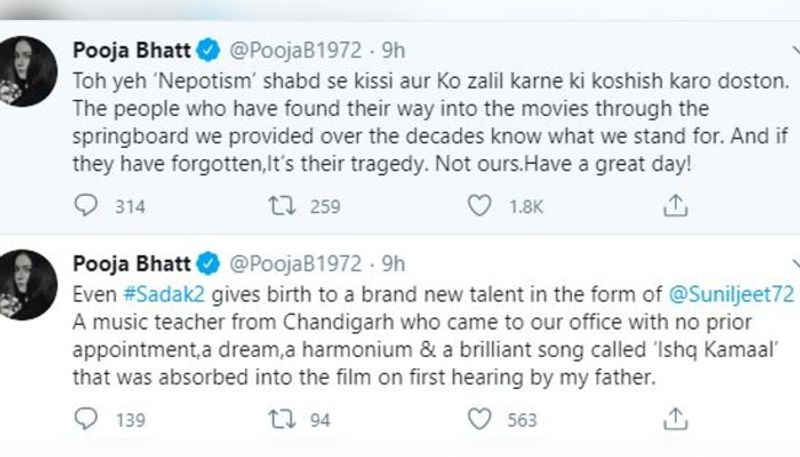The image size is (800, 457).
Task: Visit @Suniljeet72 mentioned profile
Action: click(731, 294)
